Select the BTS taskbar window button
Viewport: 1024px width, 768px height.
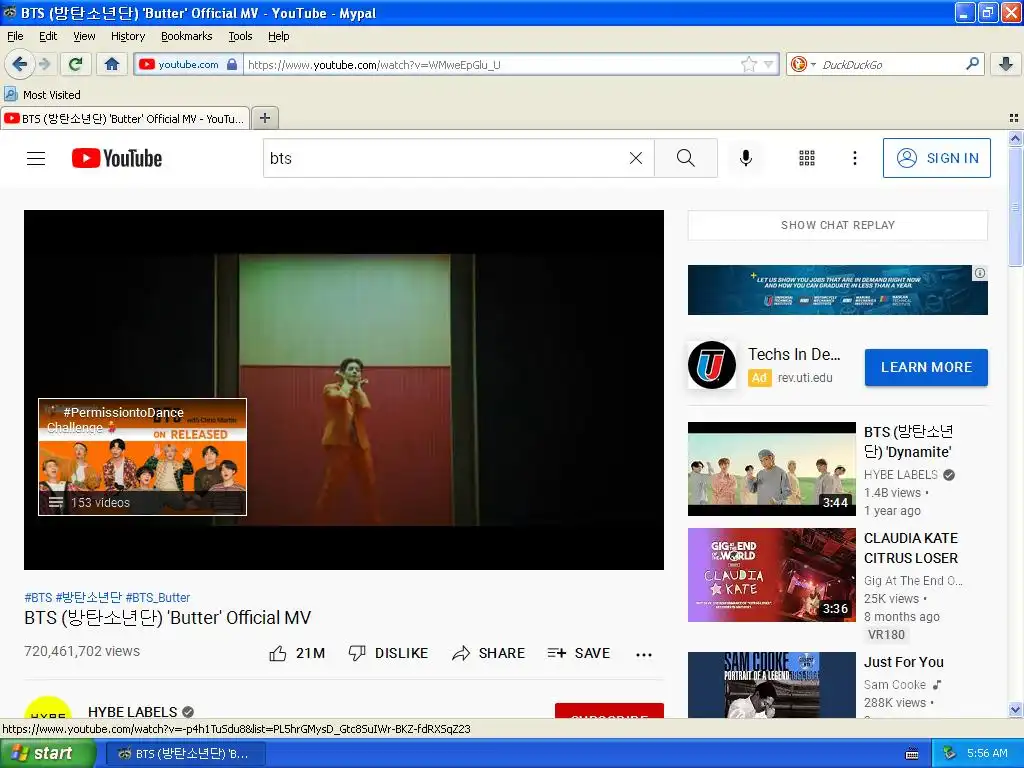185,754
